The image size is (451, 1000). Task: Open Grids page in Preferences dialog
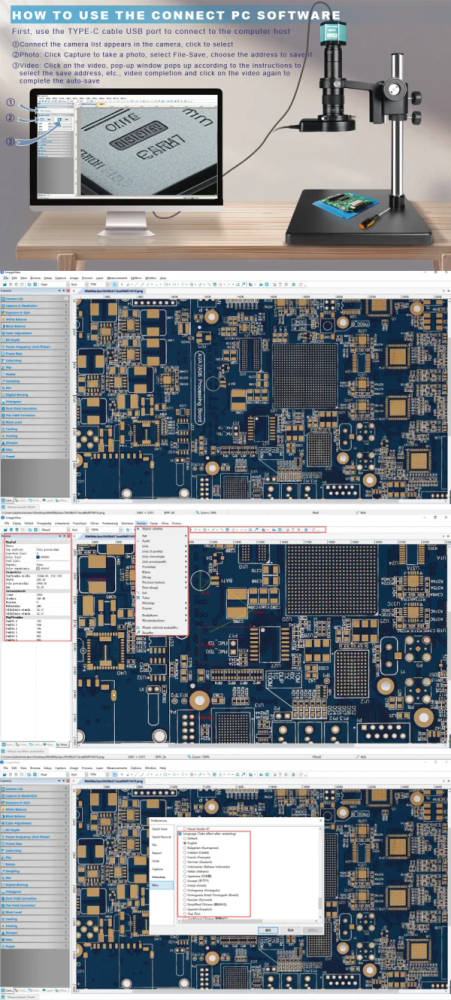(x=162, y=861)
